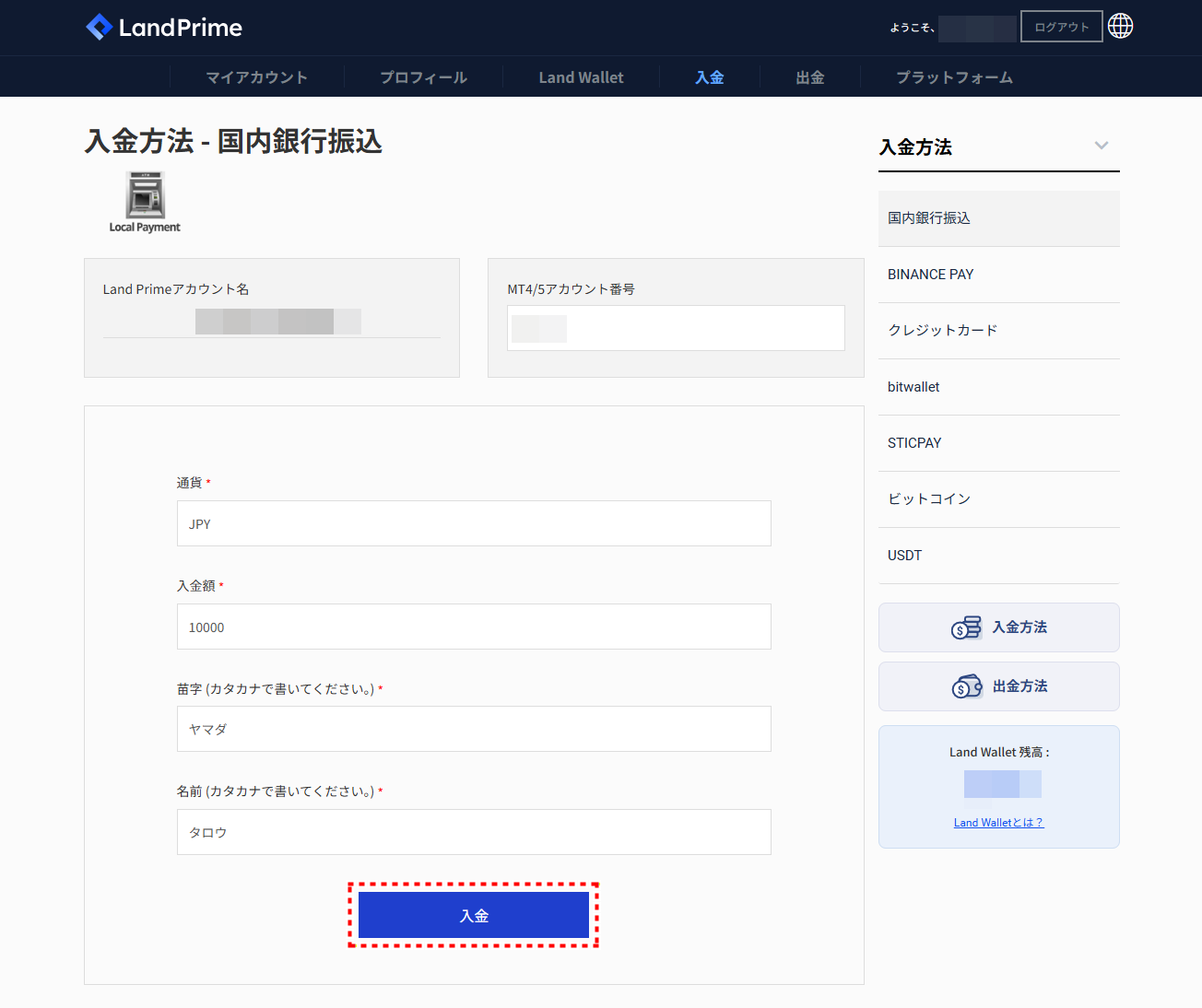Viewport: 1202px width, 1008px height.
Task: Choose クレジットカード deposit method
Action: 999,331
